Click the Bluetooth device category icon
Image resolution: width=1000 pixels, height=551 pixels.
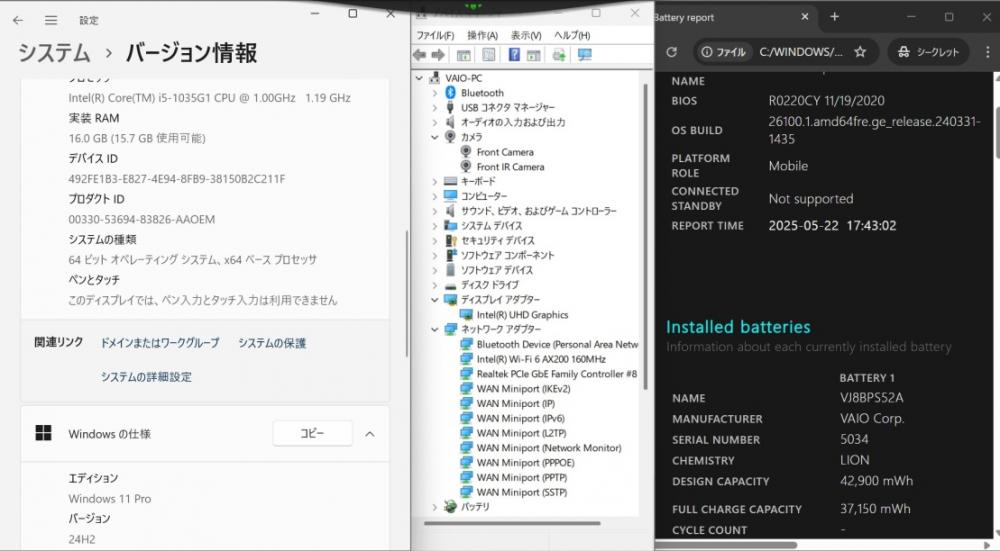(x=450, y=92)
